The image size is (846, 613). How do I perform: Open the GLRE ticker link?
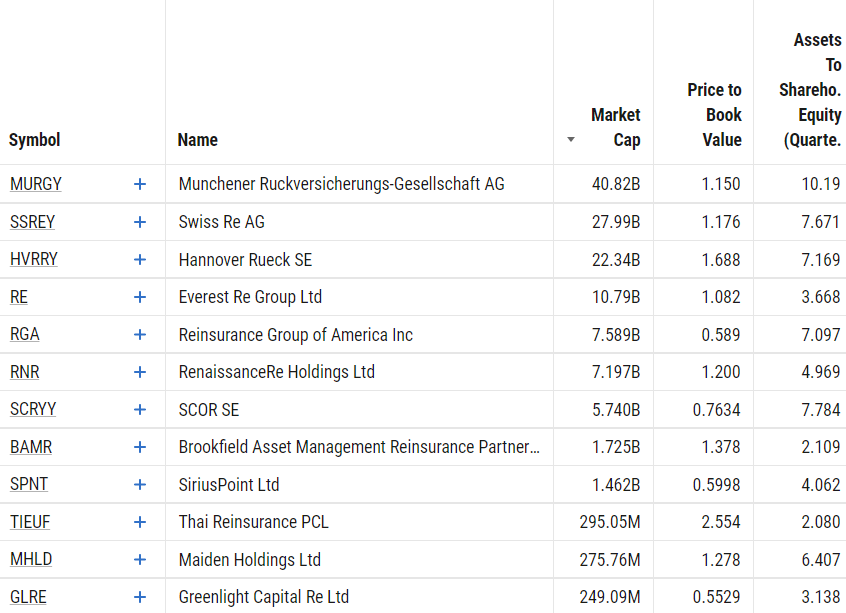pyautogui.click(x=28, y=597)
